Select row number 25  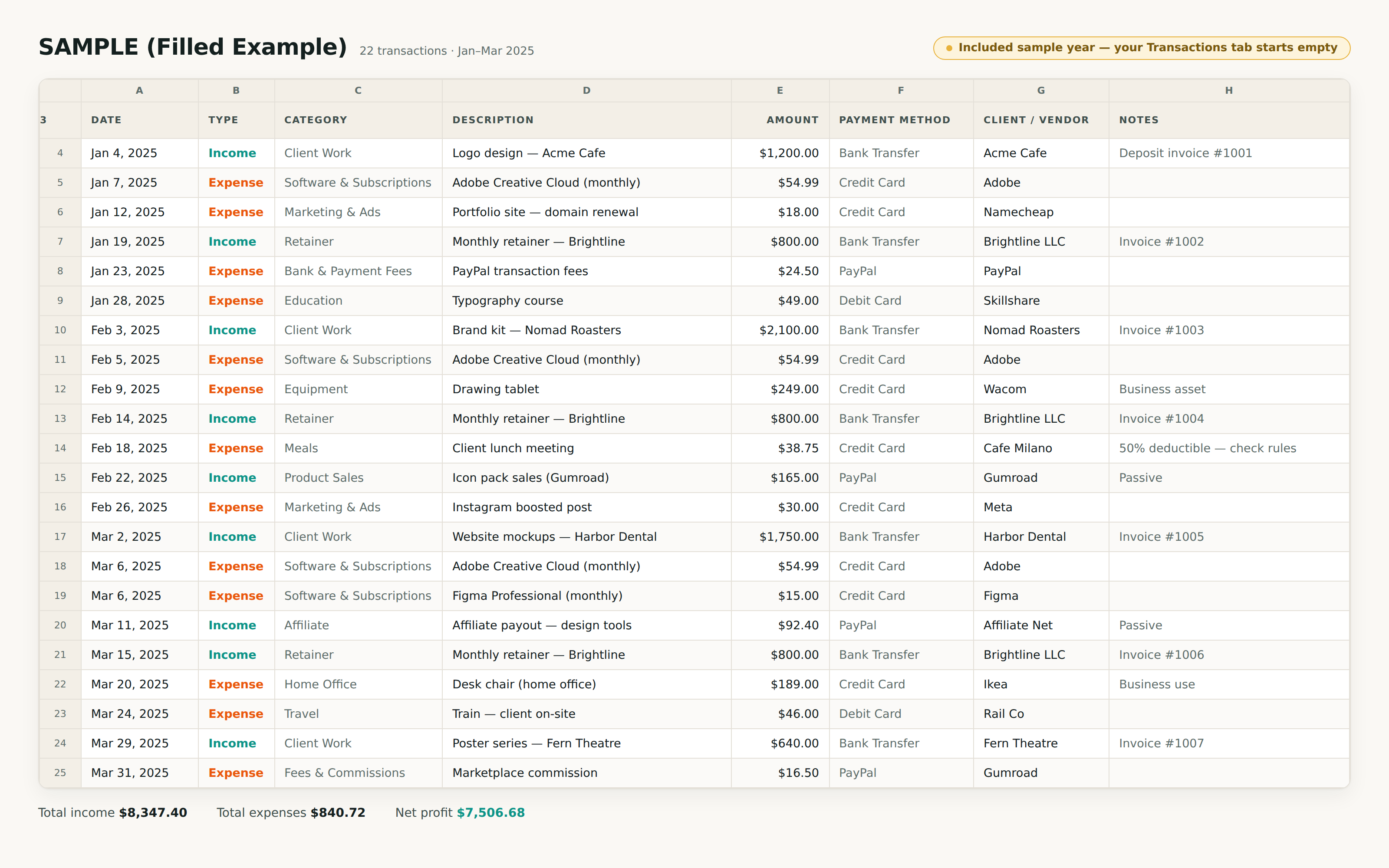click(60, 773)
